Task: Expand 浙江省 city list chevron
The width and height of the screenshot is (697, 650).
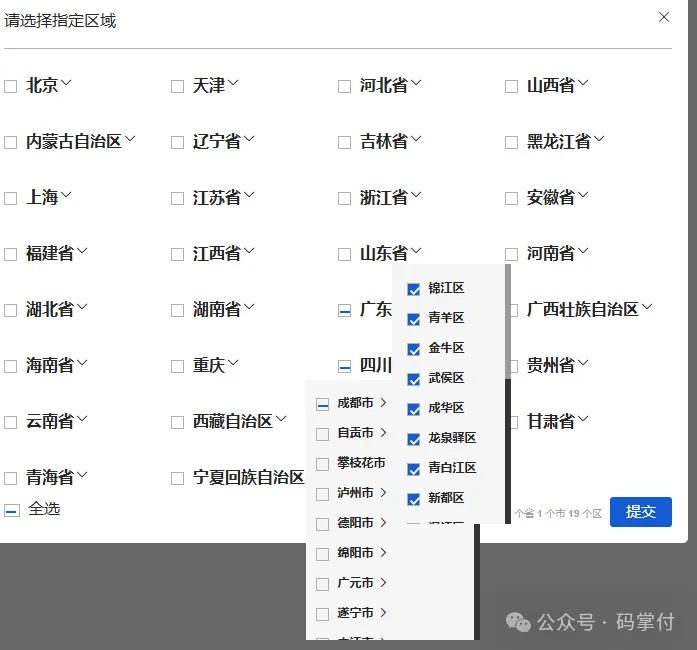Action: pos(416,194)
